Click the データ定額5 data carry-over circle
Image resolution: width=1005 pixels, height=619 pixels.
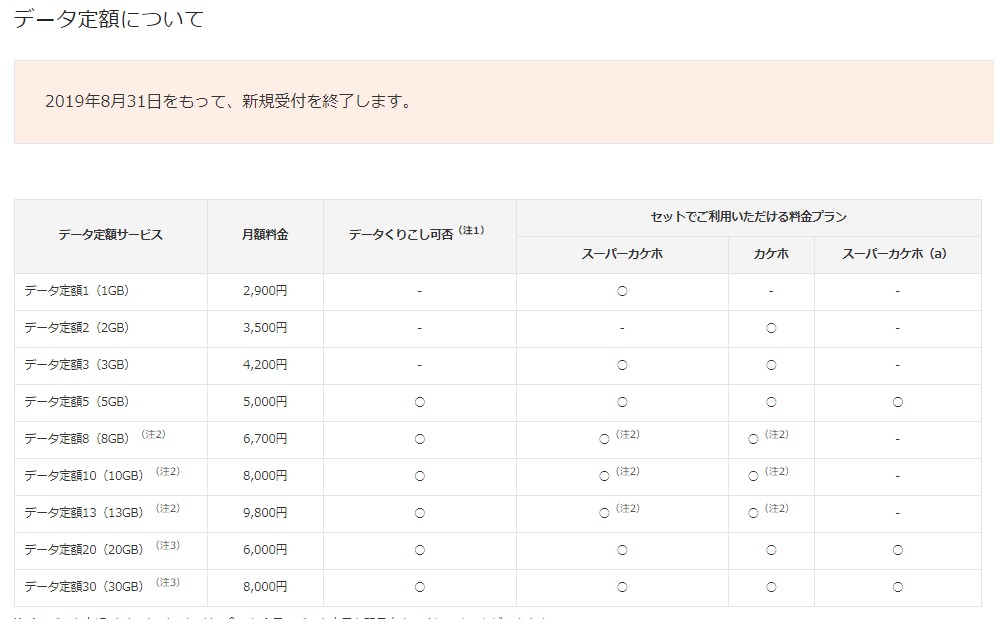[419, 402]
